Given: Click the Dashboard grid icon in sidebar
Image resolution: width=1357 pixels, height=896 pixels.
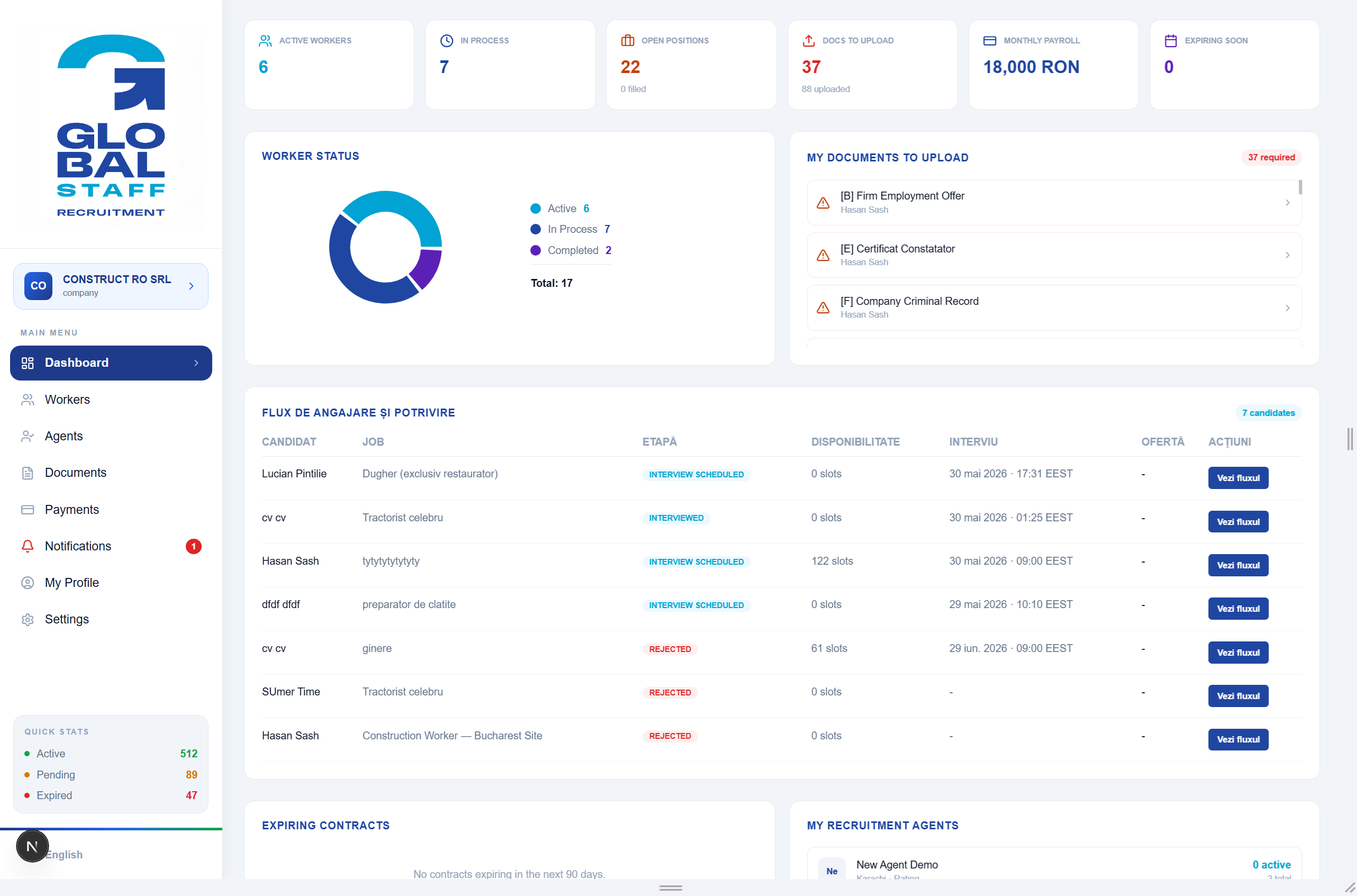Looking at the screenshot, I should tap(28, 363).
